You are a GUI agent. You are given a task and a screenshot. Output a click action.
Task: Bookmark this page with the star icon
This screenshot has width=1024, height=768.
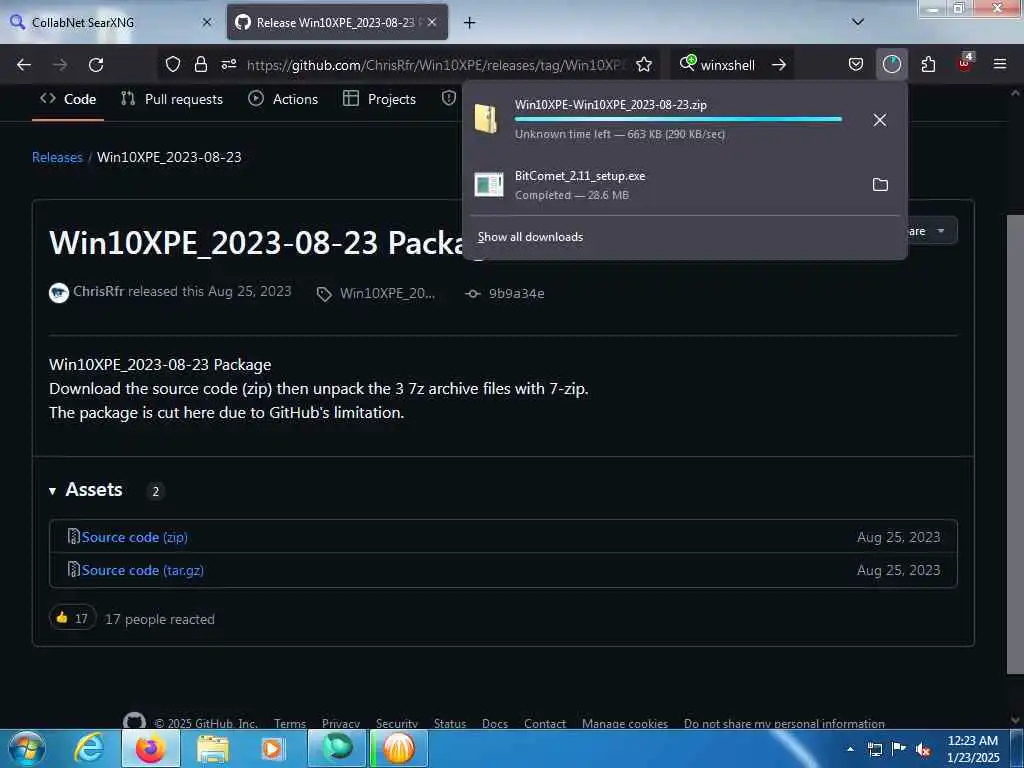[644, 65]
